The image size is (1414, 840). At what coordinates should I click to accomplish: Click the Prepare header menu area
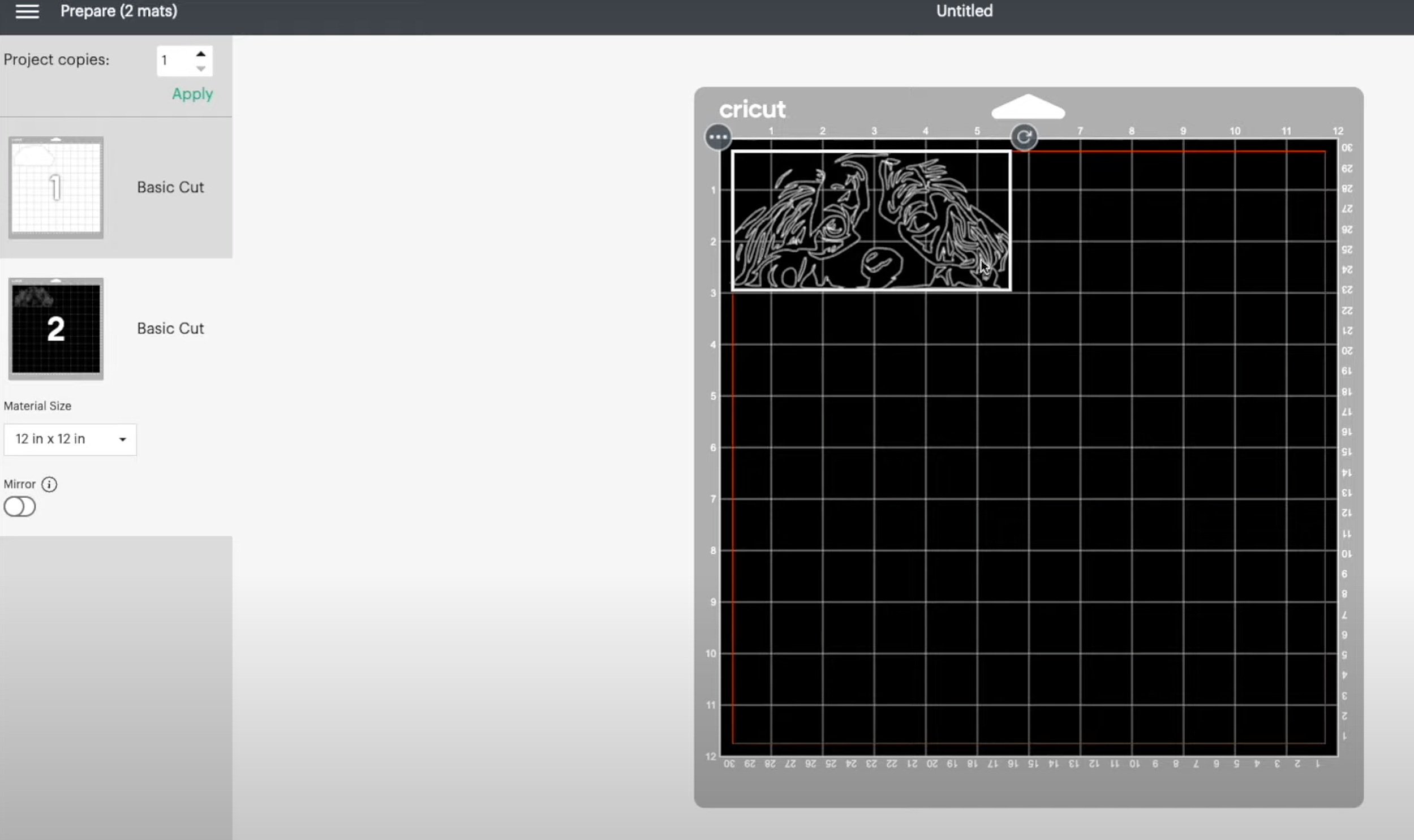coord(118,12)
